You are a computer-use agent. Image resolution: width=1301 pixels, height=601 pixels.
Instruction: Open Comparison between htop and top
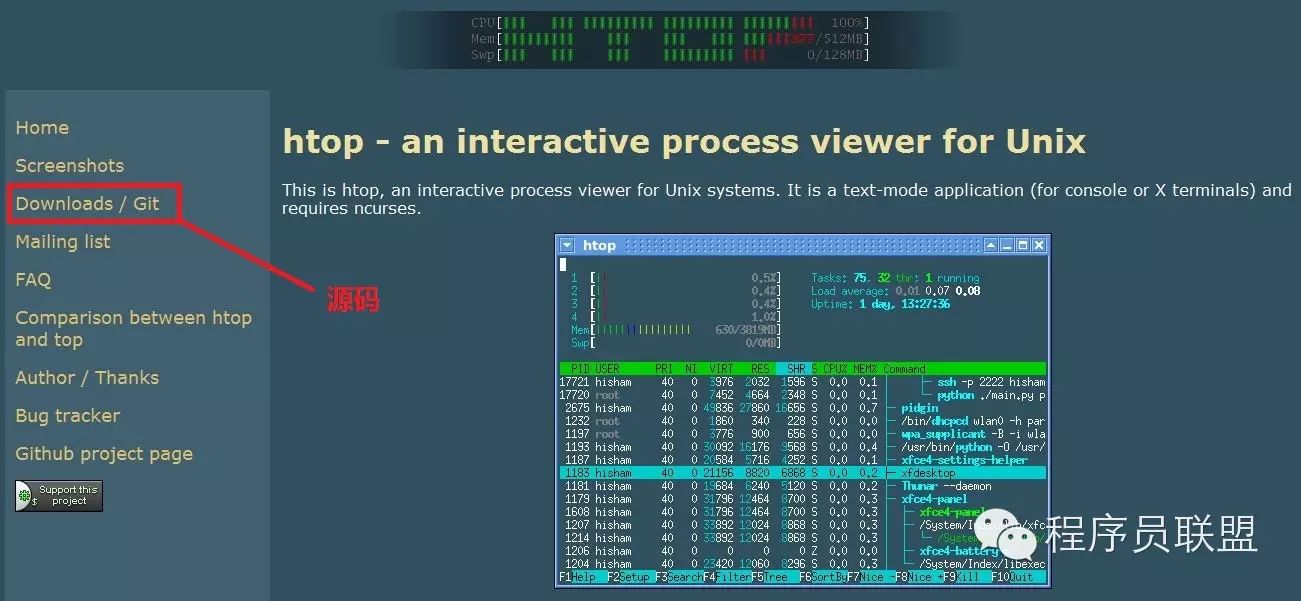[133, 329]
